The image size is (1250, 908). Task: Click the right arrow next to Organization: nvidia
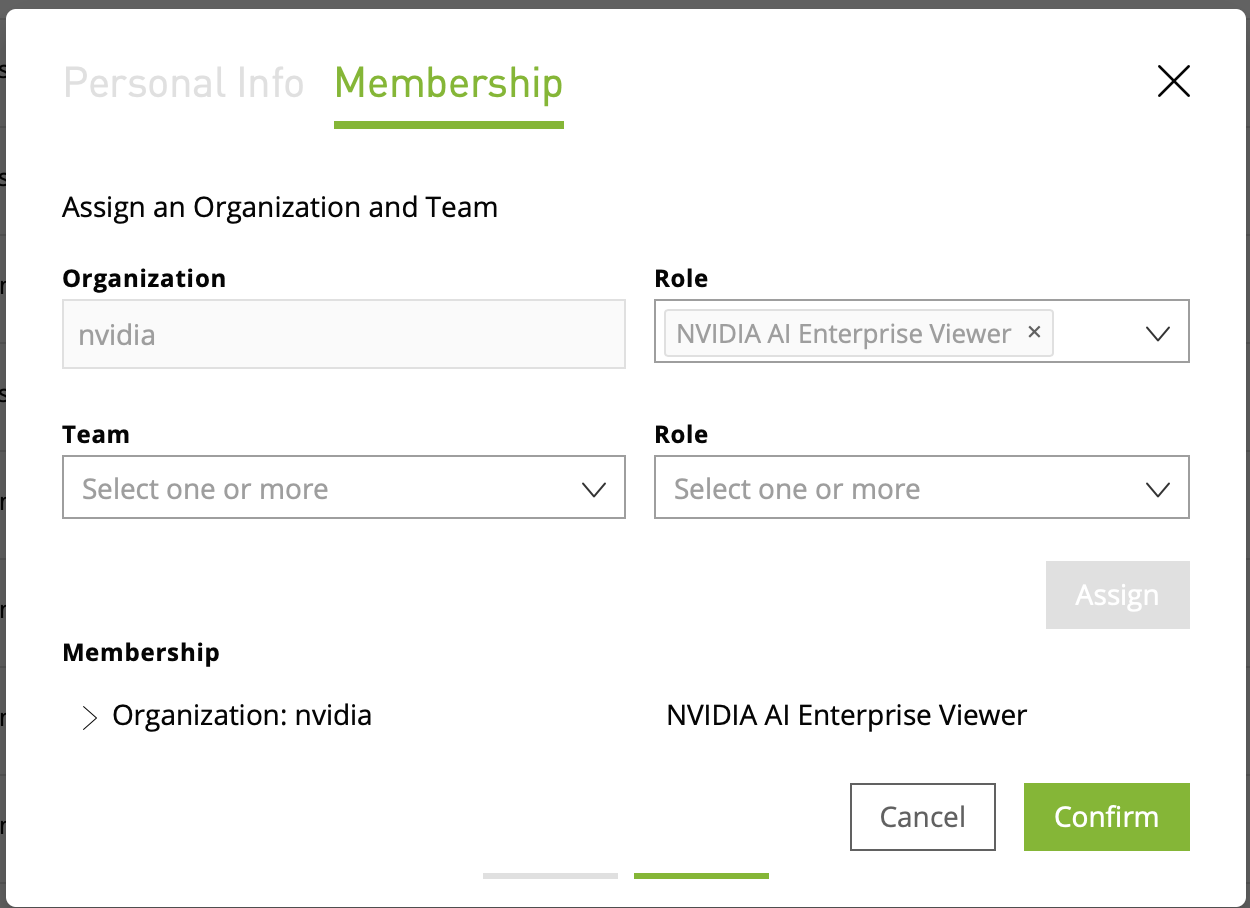(x=88, y=717)
